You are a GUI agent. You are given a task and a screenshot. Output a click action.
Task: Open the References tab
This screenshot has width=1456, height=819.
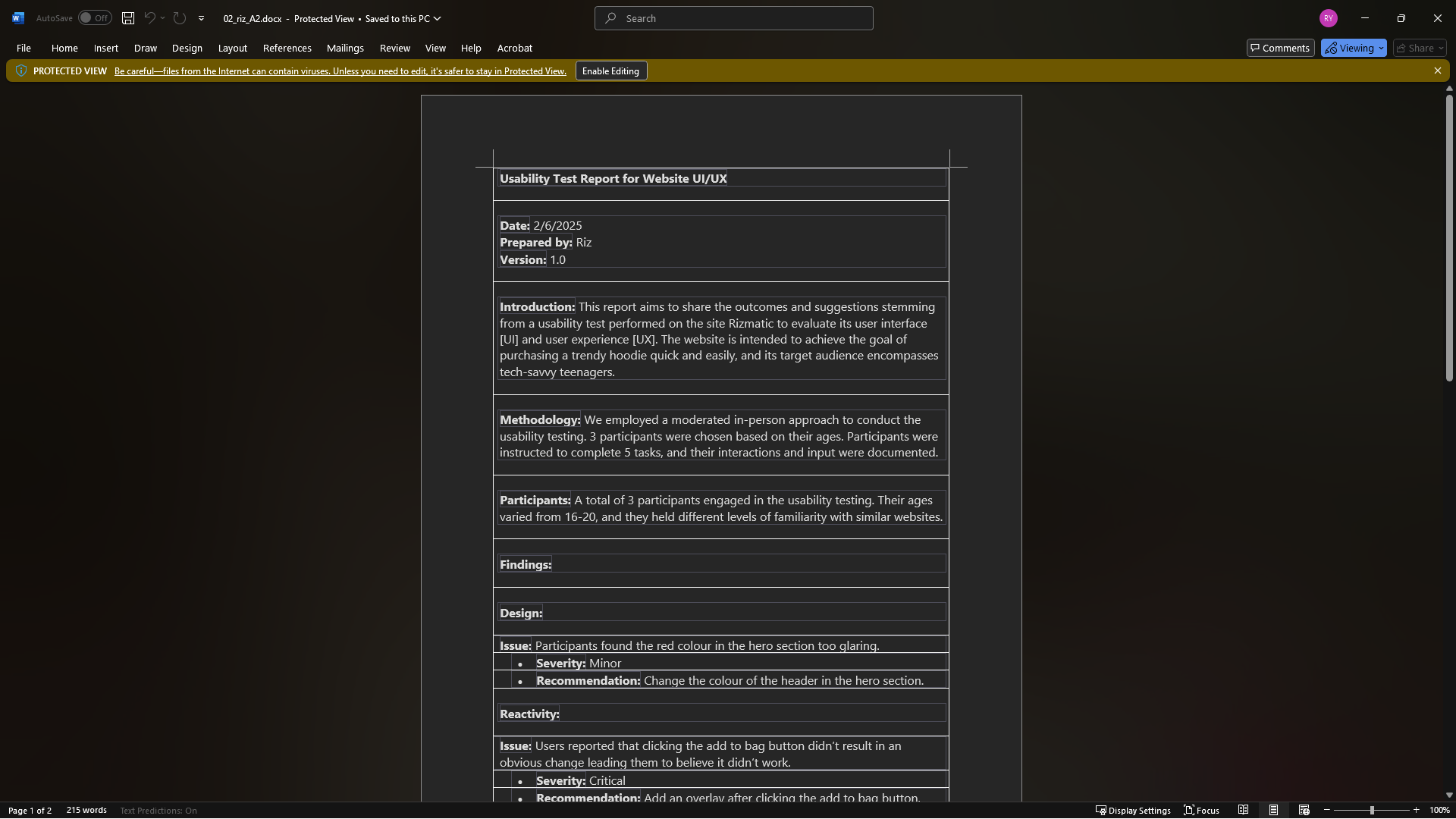[287, 48]
